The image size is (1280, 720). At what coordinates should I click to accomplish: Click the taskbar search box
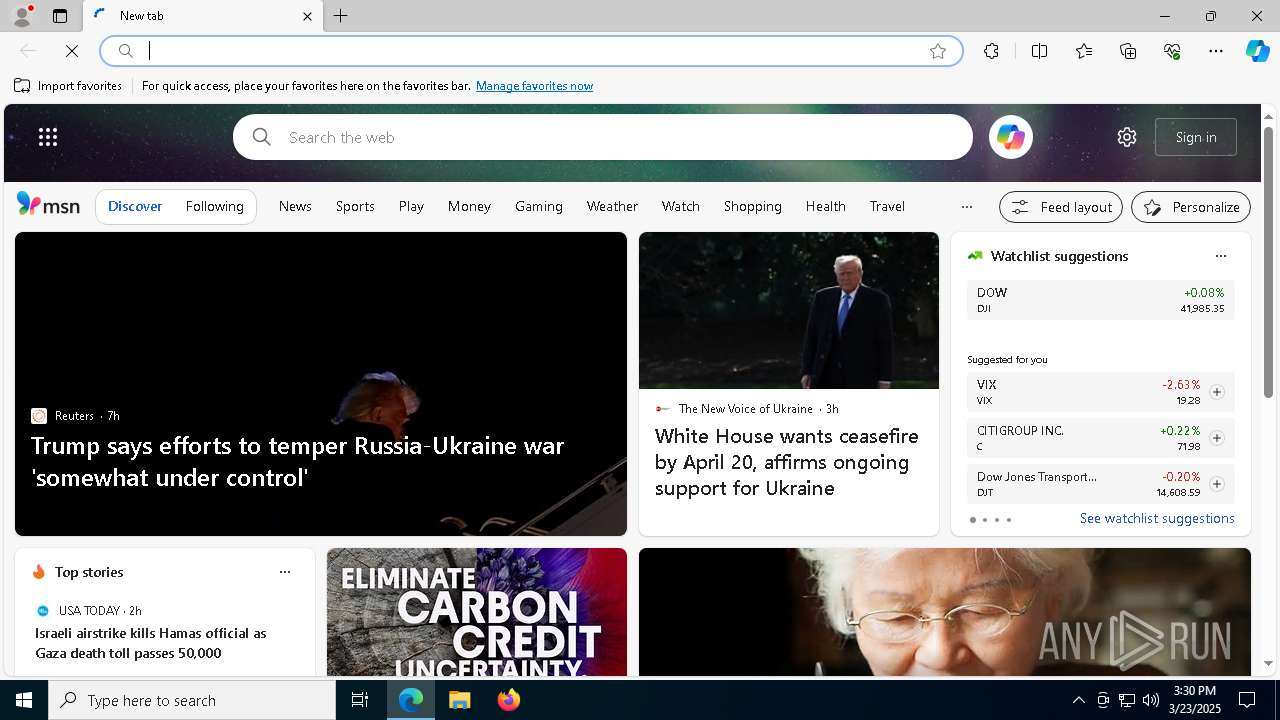click(192, 700)
